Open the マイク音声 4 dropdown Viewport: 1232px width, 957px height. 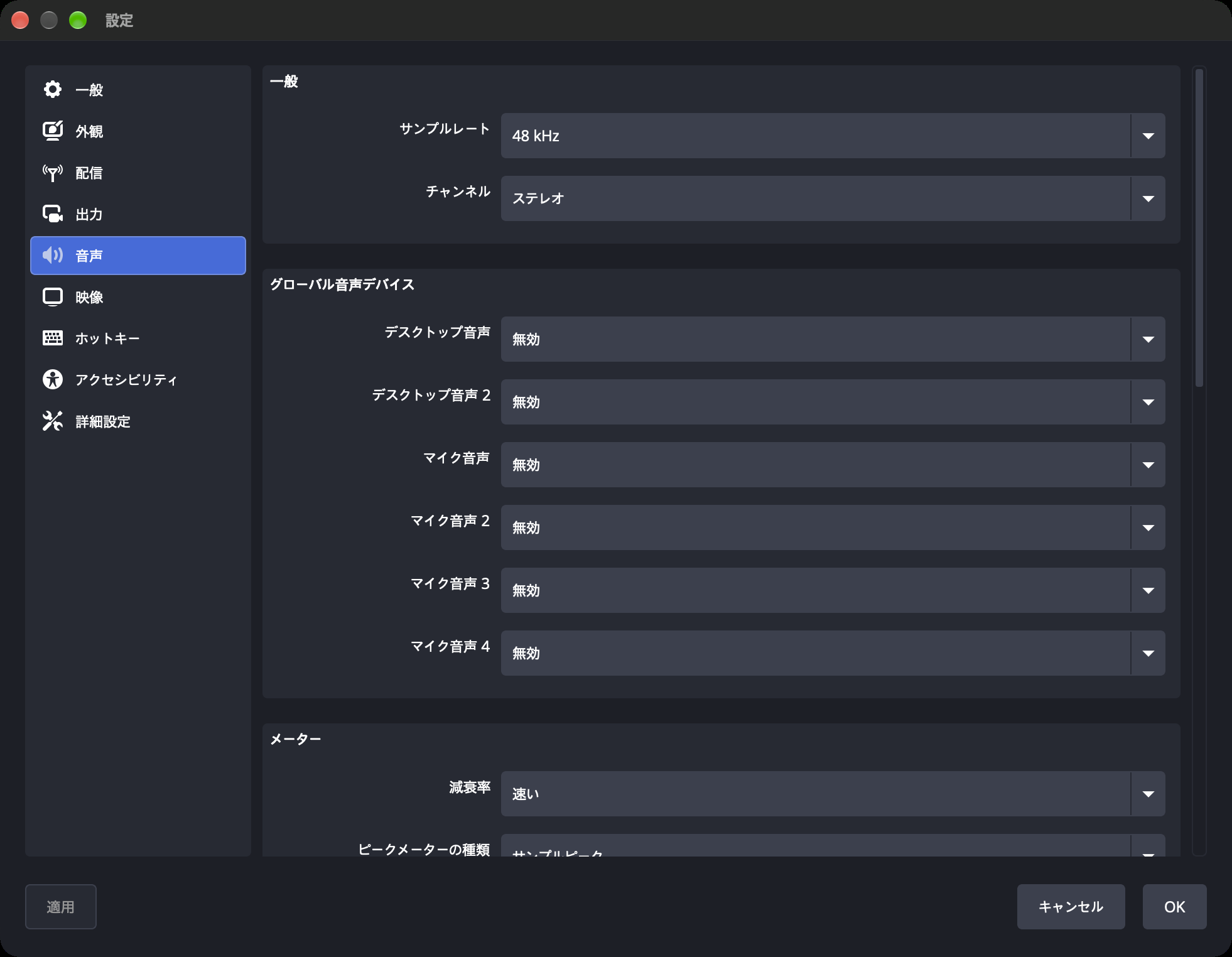833,653
